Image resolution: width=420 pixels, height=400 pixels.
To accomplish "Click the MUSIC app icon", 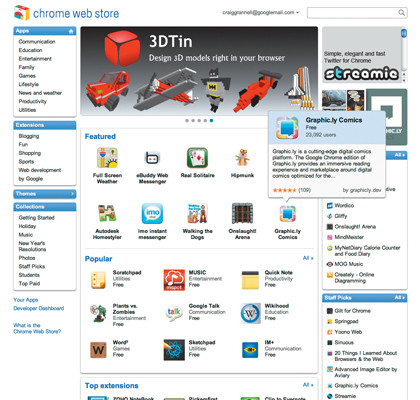I will 174,280.
